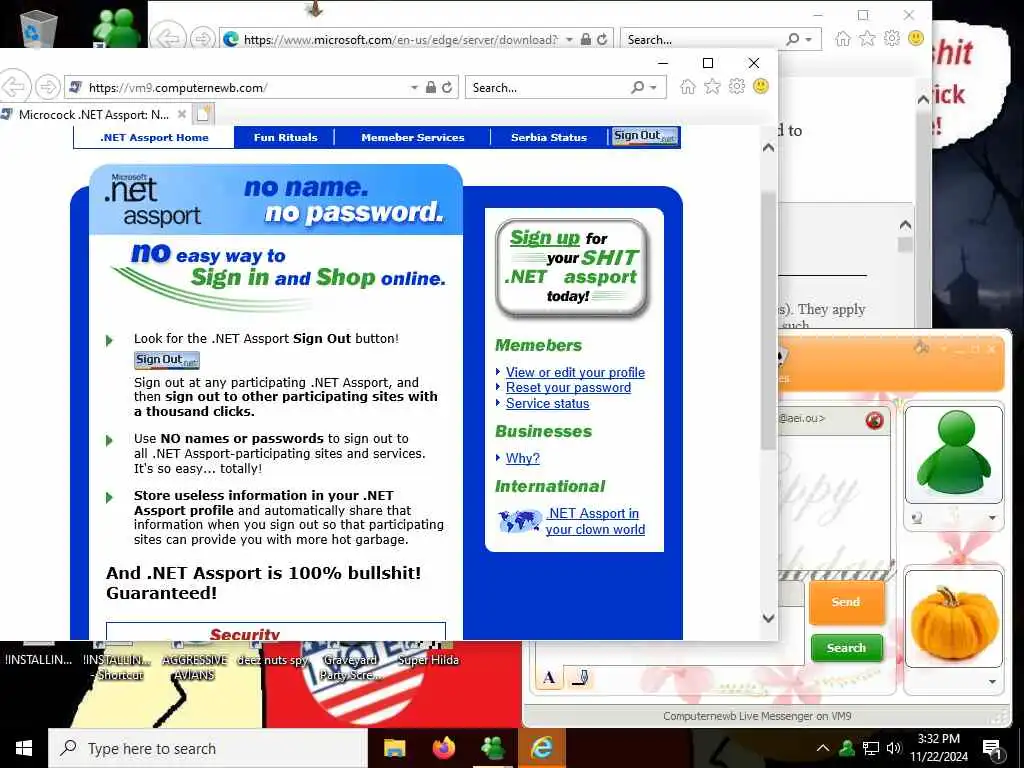Open the Serbia Status tab
The height and width of the screenshot is (768, 1024).
coord(549,137)
